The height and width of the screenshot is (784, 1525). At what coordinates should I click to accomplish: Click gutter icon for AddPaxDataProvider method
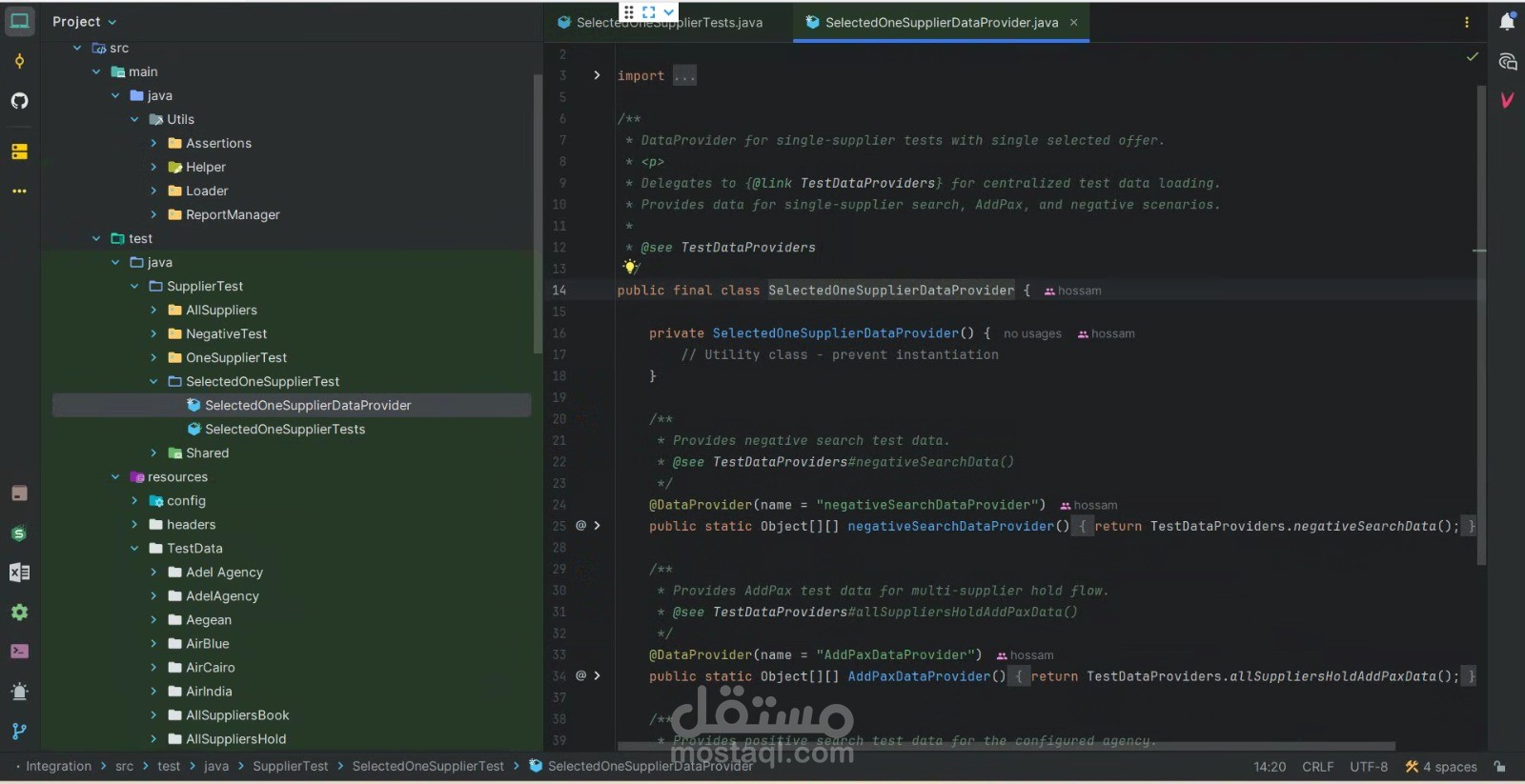coord(580,675)
